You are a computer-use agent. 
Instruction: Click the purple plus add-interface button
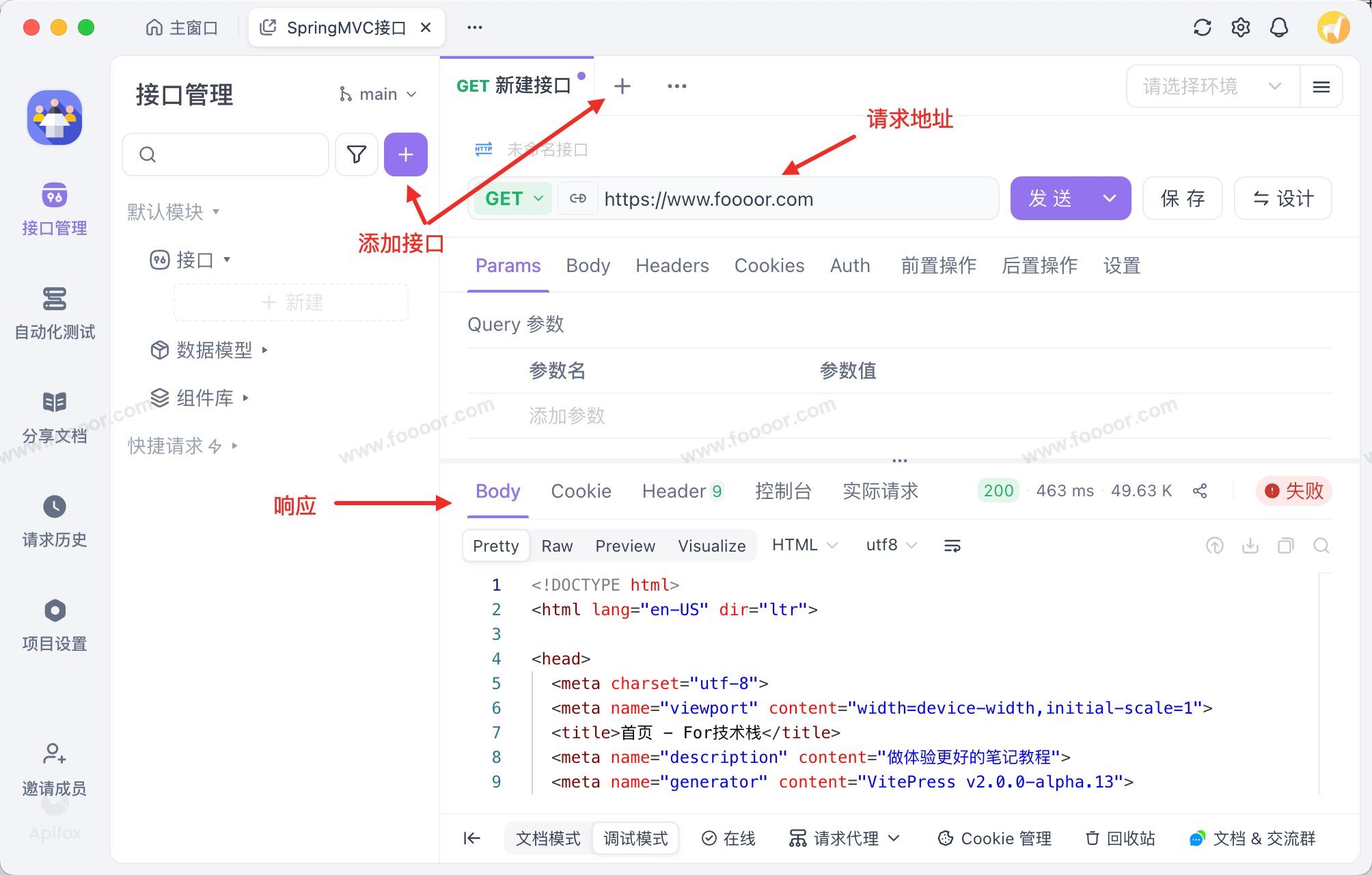click(405, 154)
